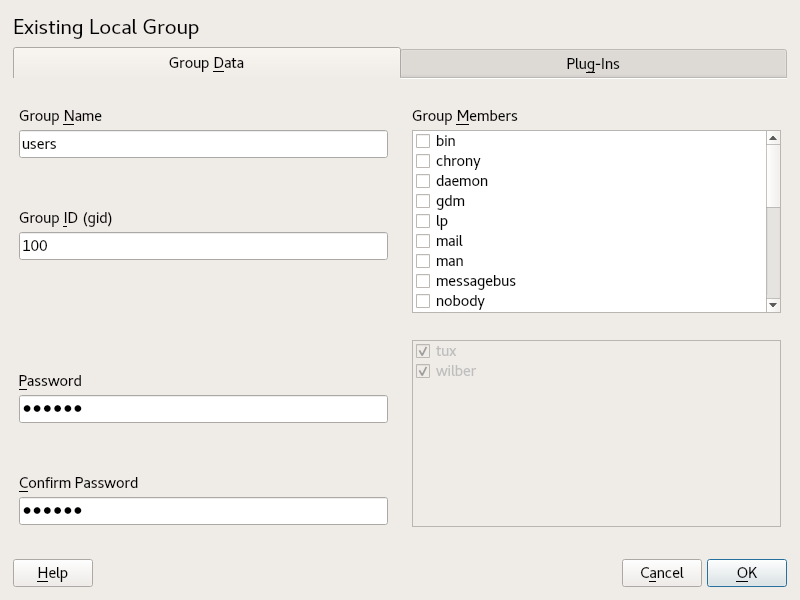The height and width of the screenshot is (600, 800).
Task: Click the Cancel button
Action: [x=661, y=573]
